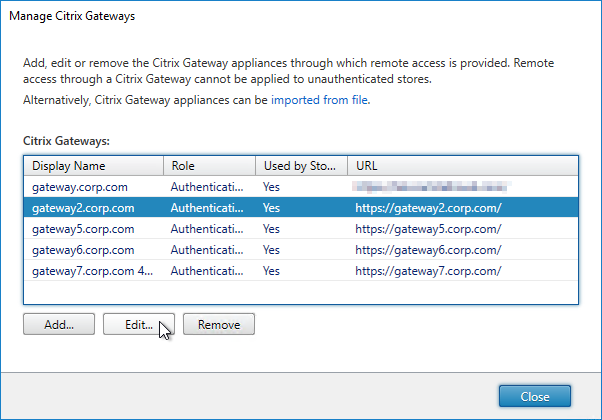Follow the 'imported from file' link

pos(319,100)
